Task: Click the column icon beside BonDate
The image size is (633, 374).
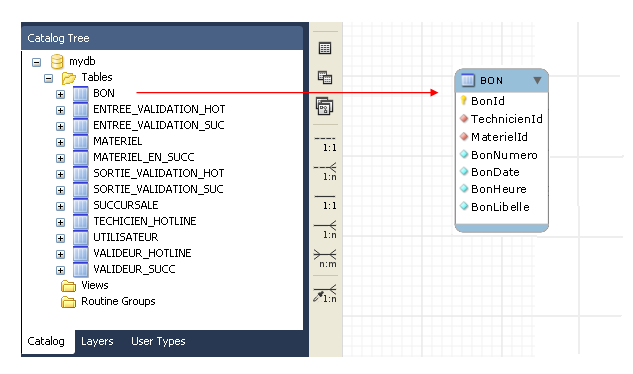Action: (464, 171)
